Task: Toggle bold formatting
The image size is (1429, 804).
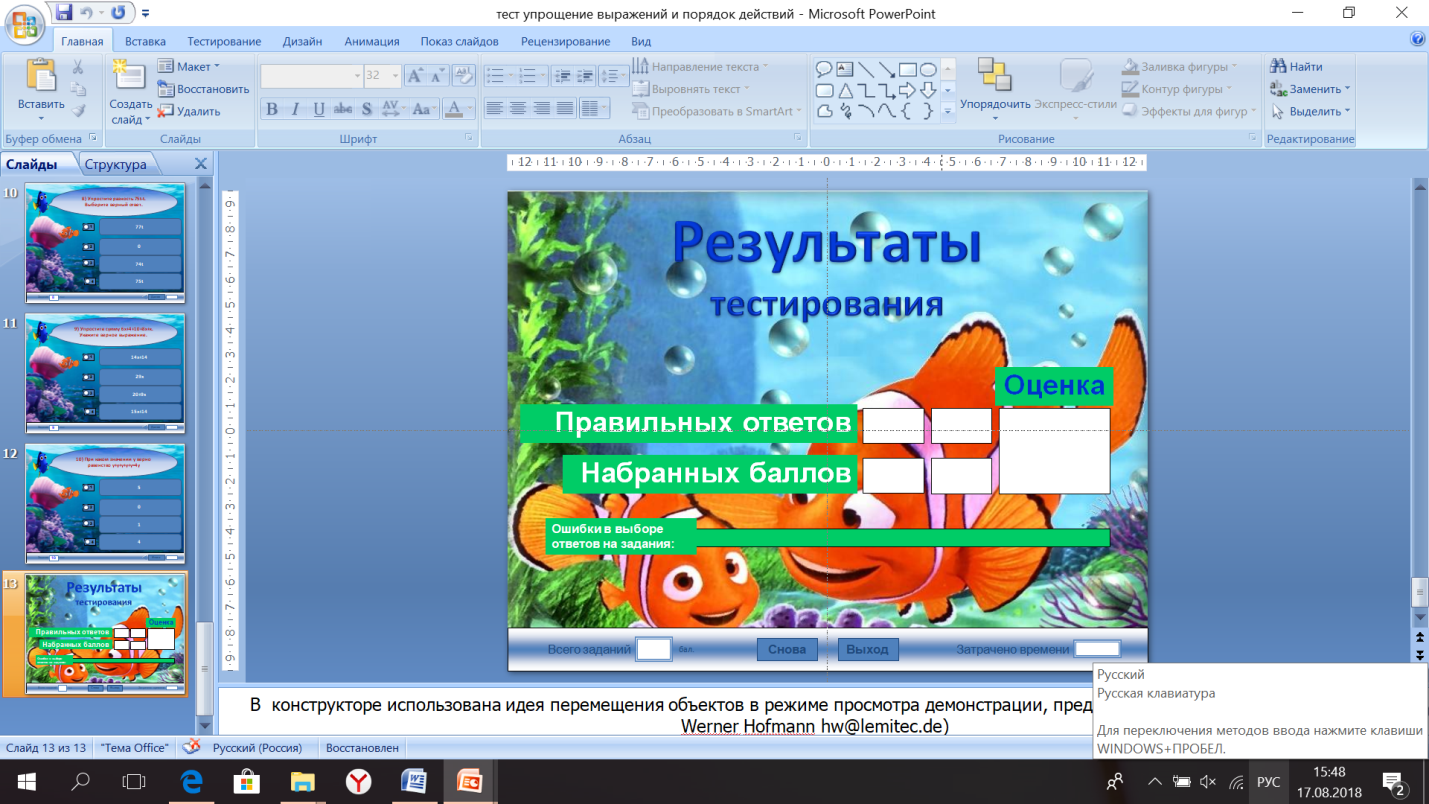Action: (272, 109)
